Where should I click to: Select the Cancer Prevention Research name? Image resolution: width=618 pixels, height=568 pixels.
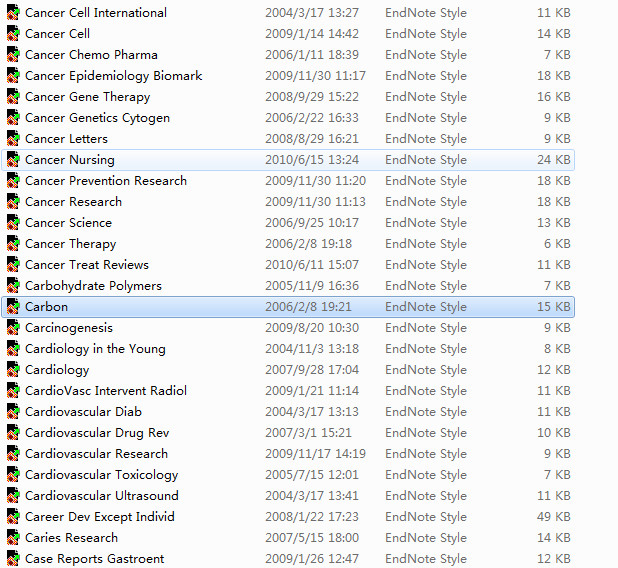(x=106, y=181)
